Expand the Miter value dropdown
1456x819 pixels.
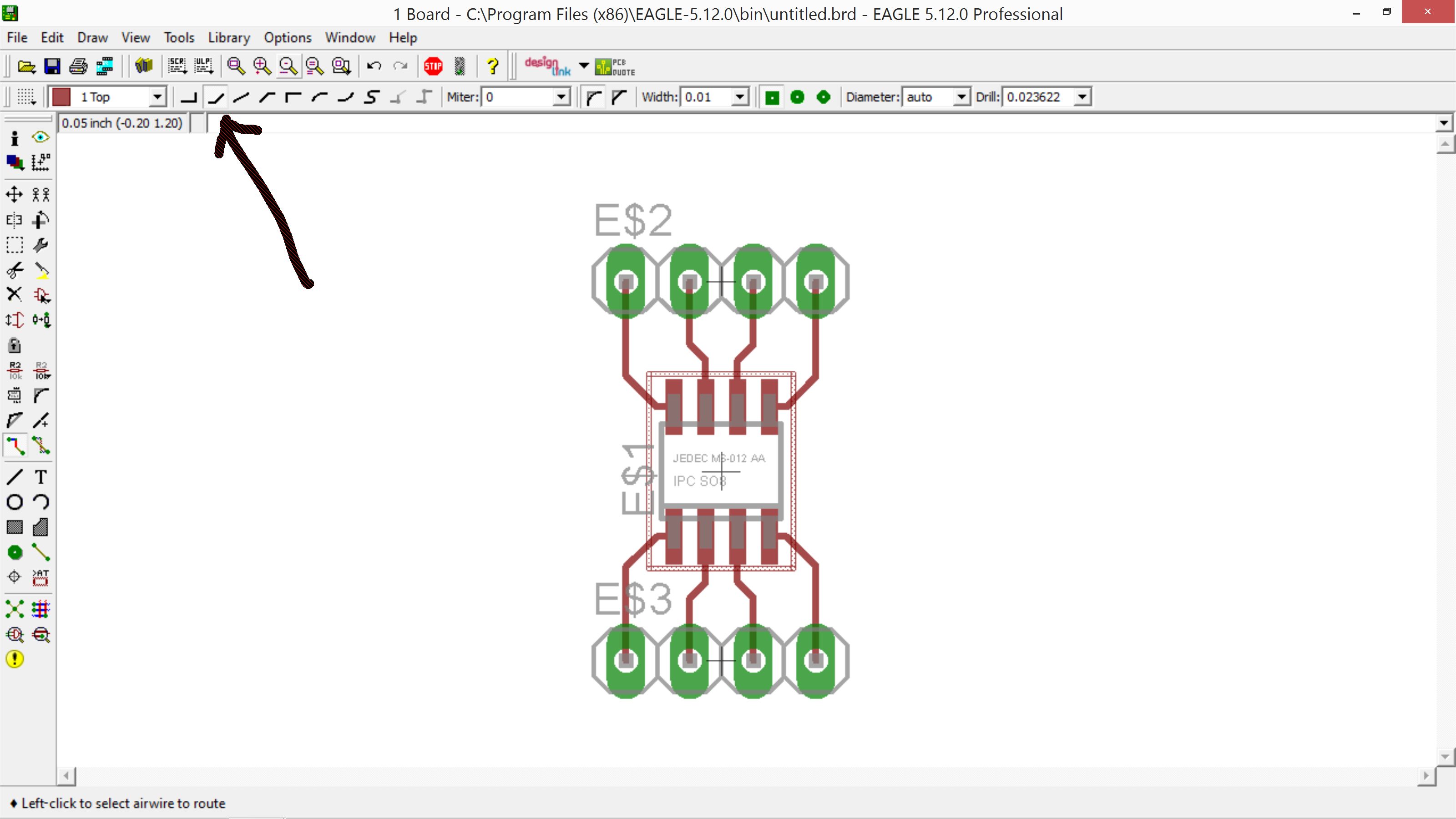[561, 97]
